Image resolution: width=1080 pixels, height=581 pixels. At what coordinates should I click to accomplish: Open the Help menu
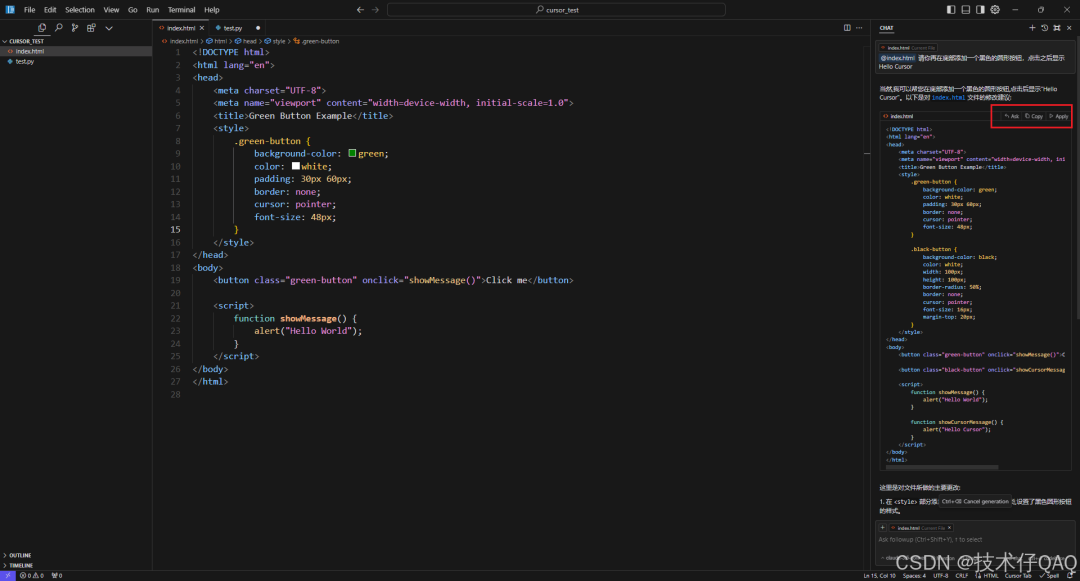(x=211, y=10)
